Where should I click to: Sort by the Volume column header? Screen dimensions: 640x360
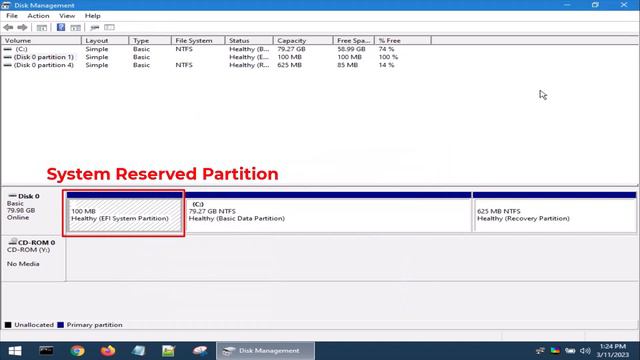pos(41,40)
